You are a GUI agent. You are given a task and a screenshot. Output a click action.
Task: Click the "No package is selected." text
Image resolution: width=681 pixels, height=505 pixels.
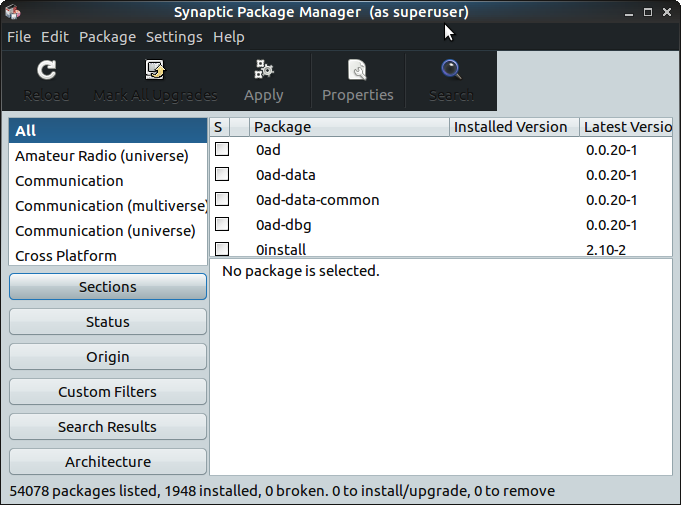click(x=301, y=271)
